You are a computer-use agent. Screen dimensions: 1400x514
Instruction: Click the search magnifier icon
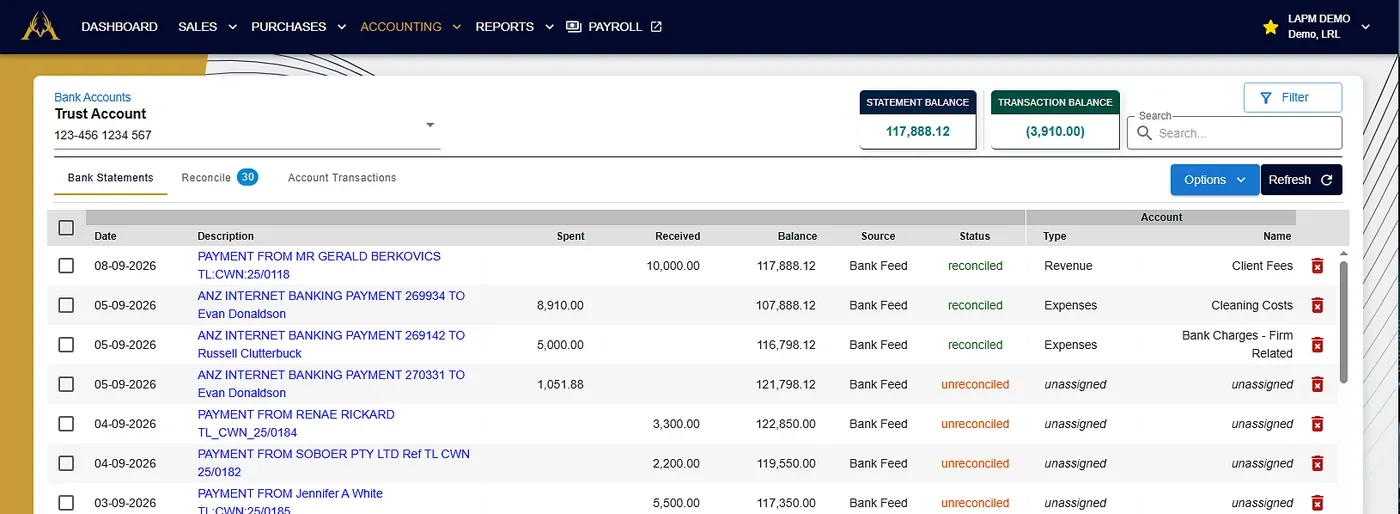[1145, 133]
